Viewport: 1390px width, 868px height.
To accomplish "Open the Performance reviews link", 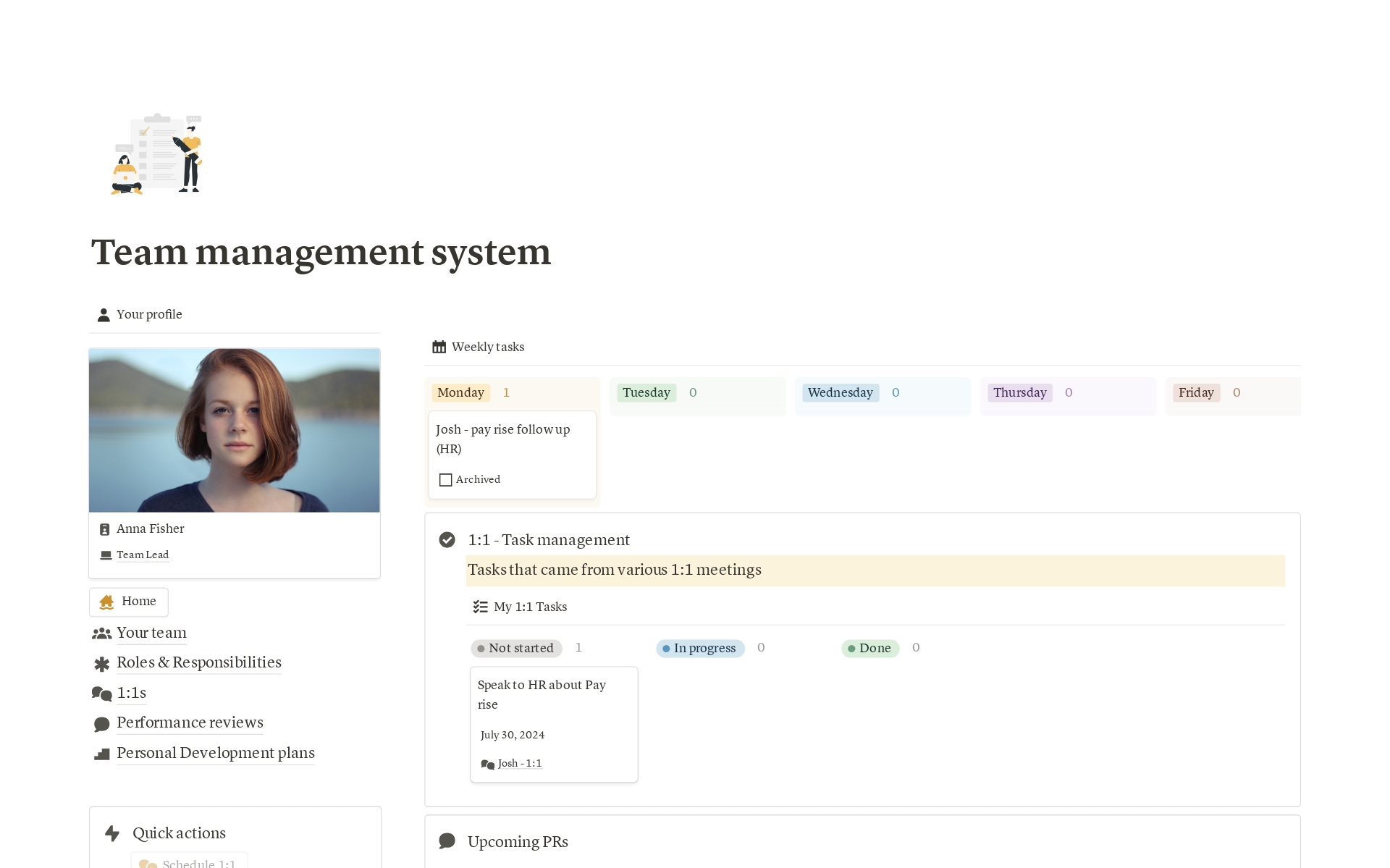I will click(190, 722).
